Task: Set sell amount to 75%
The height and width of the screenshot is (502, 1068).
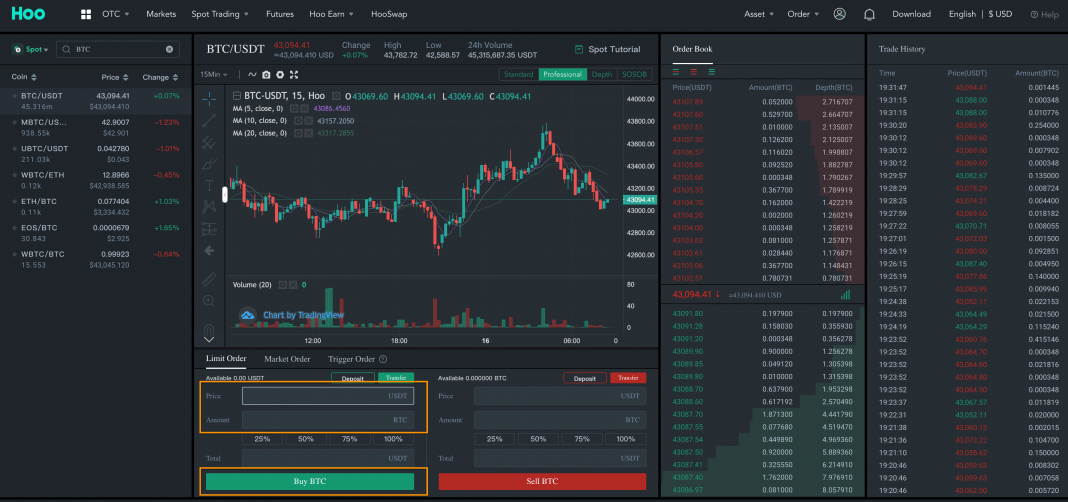Action: [x=582, y=439]
